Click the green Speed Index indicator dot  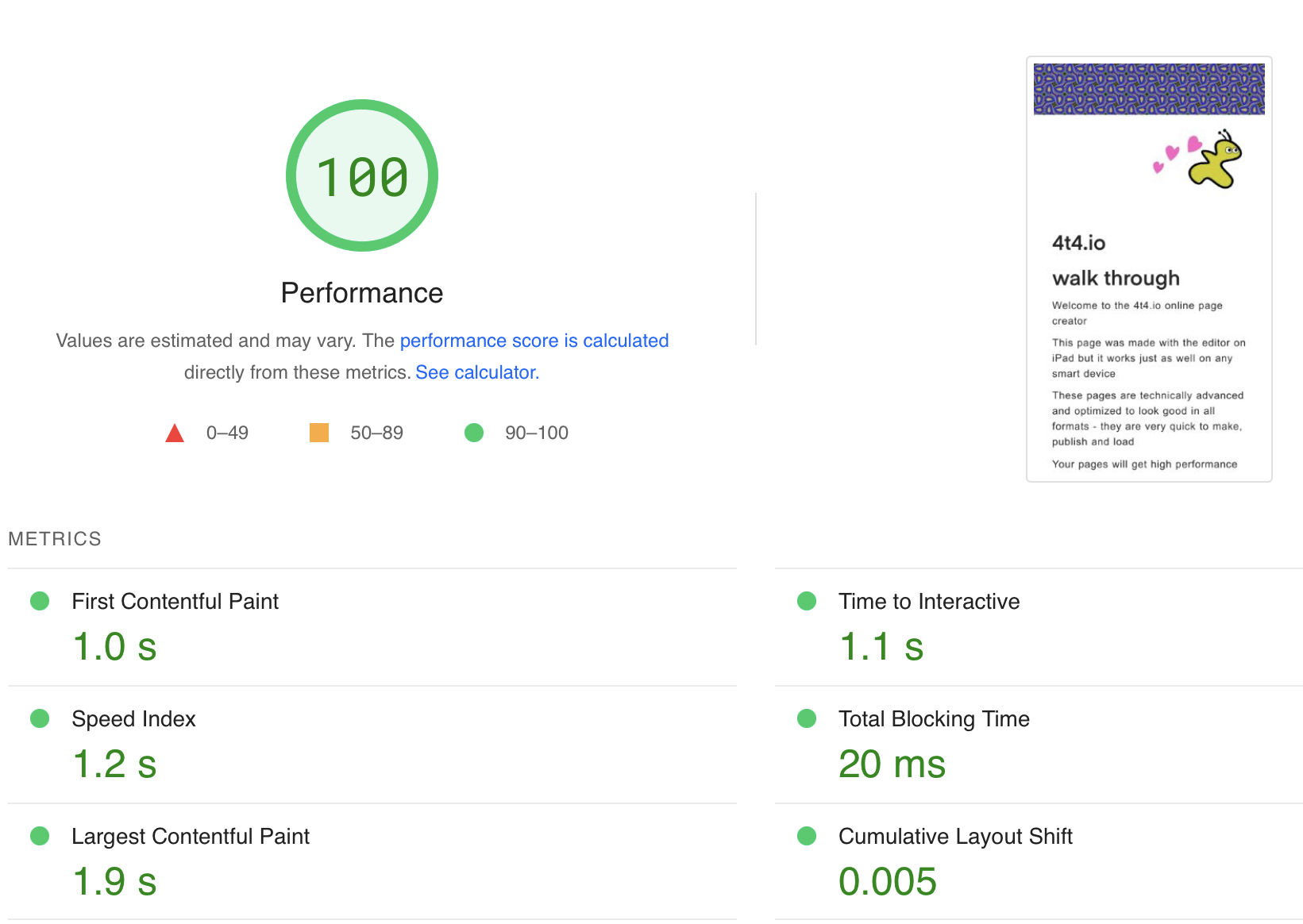pos(40,718)
